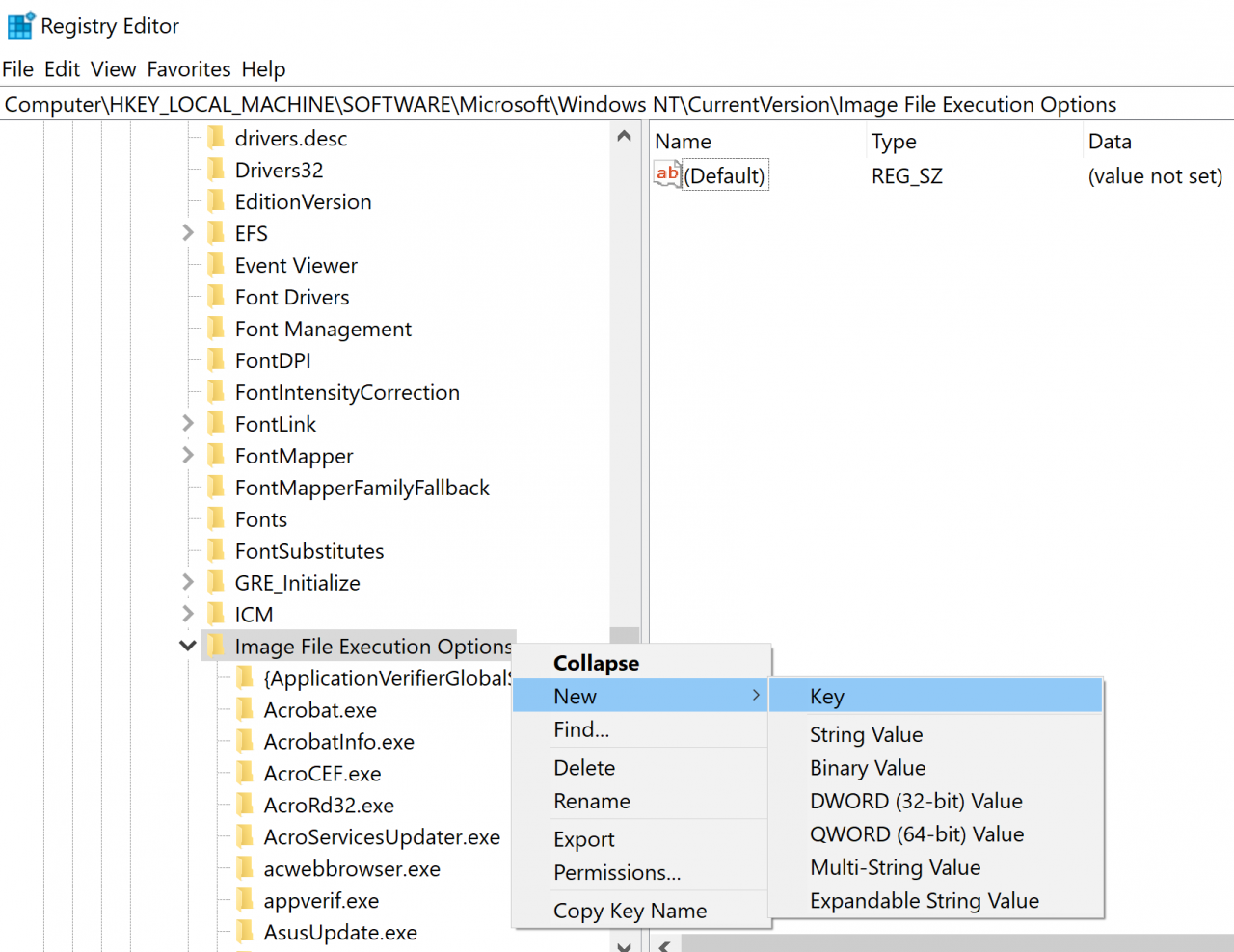Click the Registry Editor app icon in title bar
1234x952 pixels.
pyautogui.click(x=19, y=25)
